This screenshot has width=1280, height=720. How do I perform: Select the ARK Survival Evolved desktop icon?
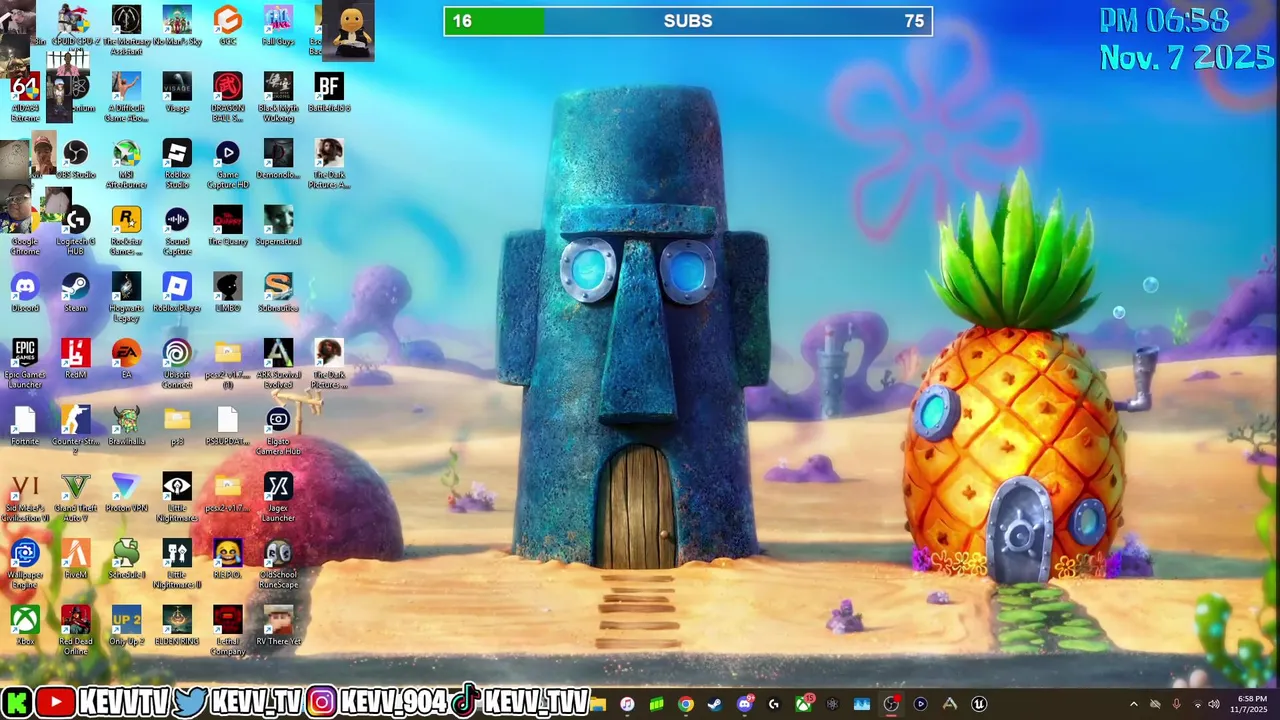278,363
